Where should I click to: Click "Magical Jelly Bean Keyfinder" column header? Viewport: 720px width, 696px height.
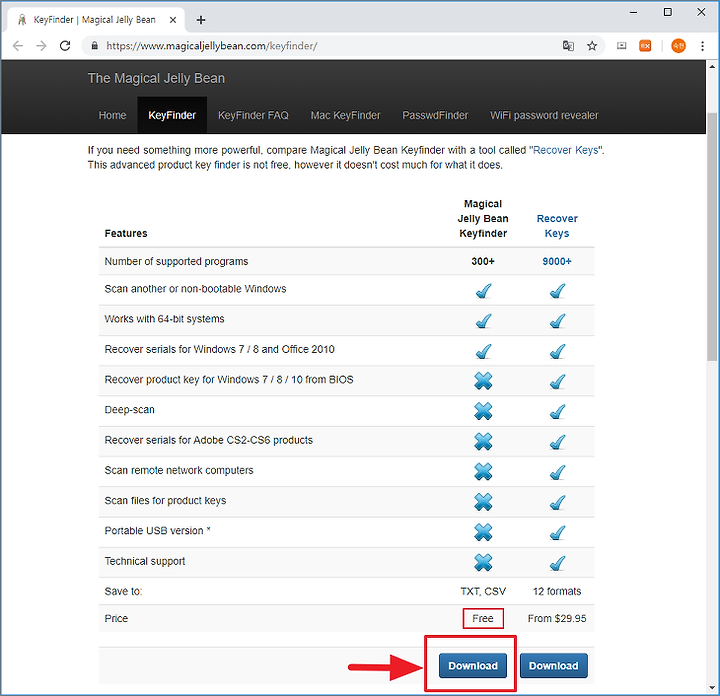pyautogui.click(x=483, y=219)
